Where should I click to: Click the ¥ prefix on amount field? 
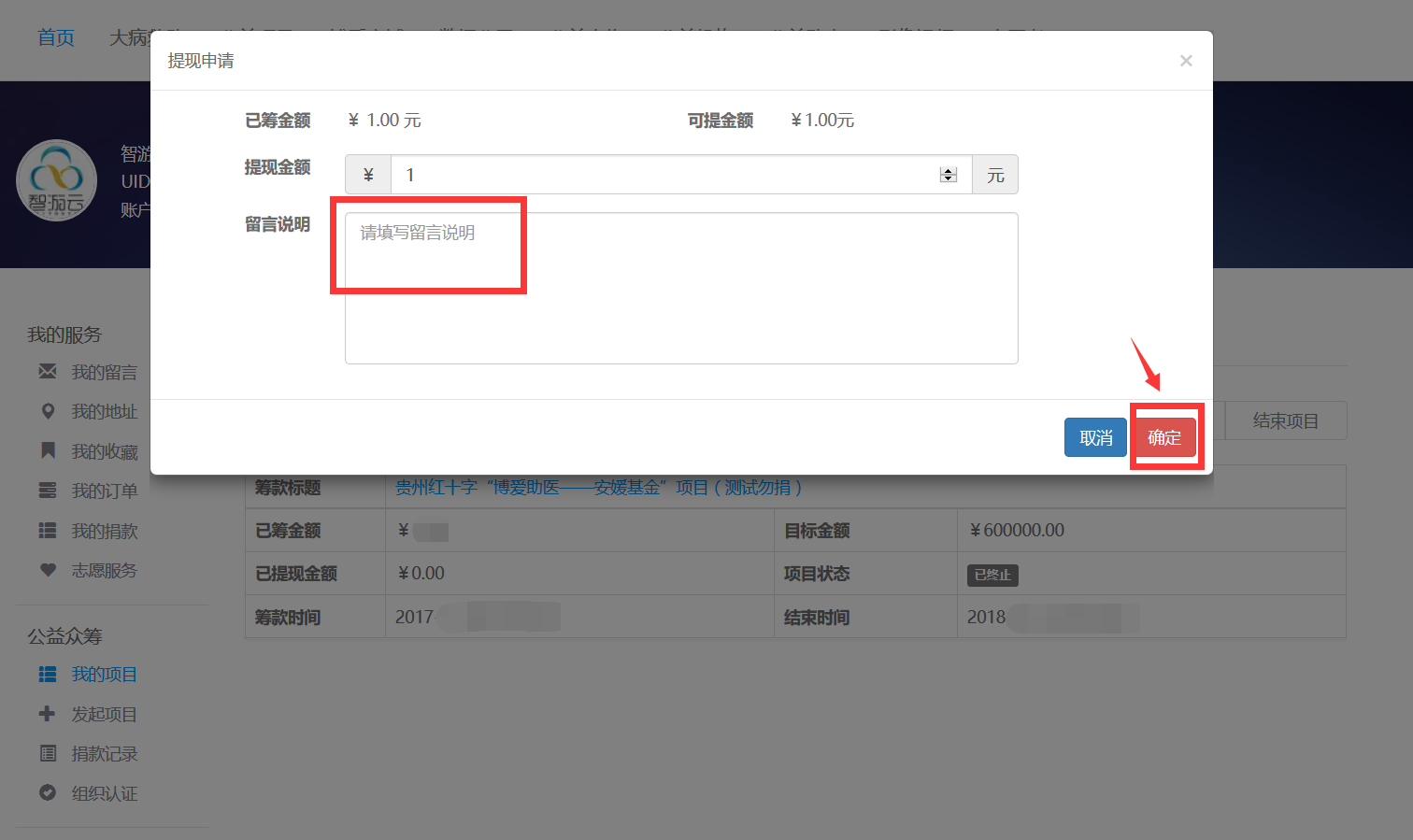click(x=368, y=175)
